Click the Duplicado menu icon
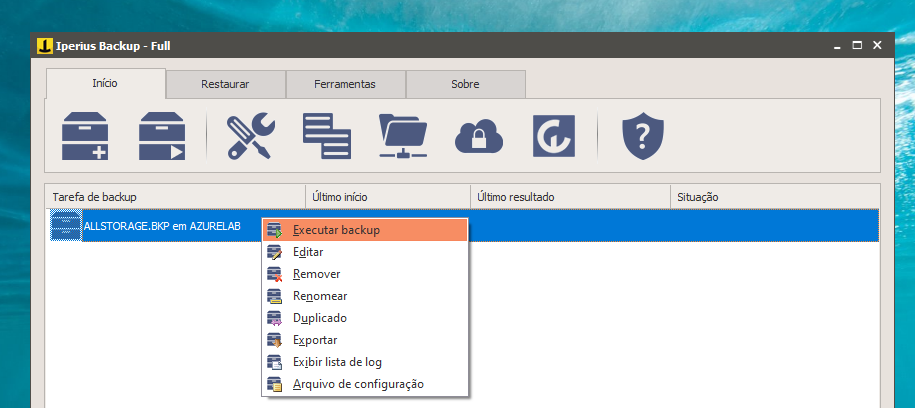915x408 pixels. tap(275, 319)
